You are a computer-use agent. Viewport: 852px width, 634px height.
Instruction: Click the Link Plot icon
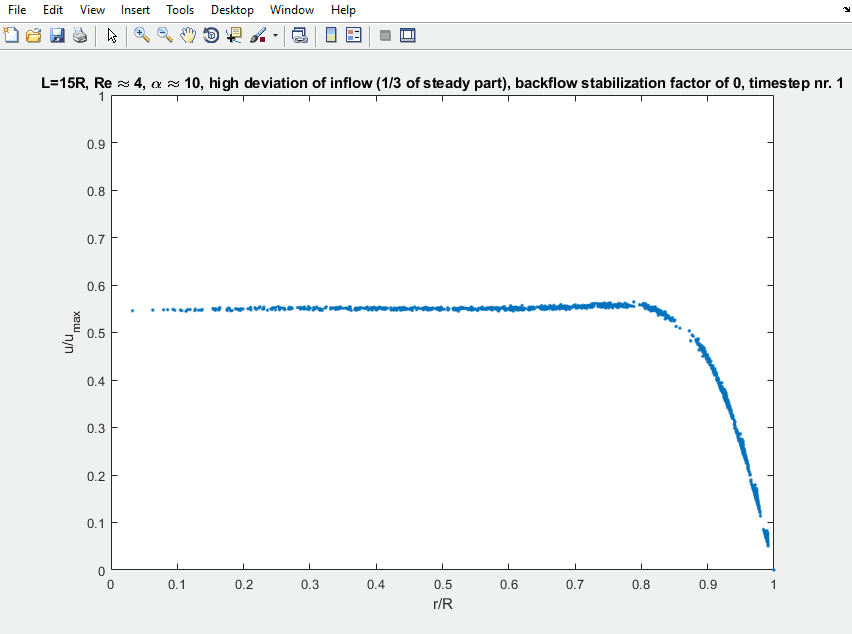[x=299, y=34]
